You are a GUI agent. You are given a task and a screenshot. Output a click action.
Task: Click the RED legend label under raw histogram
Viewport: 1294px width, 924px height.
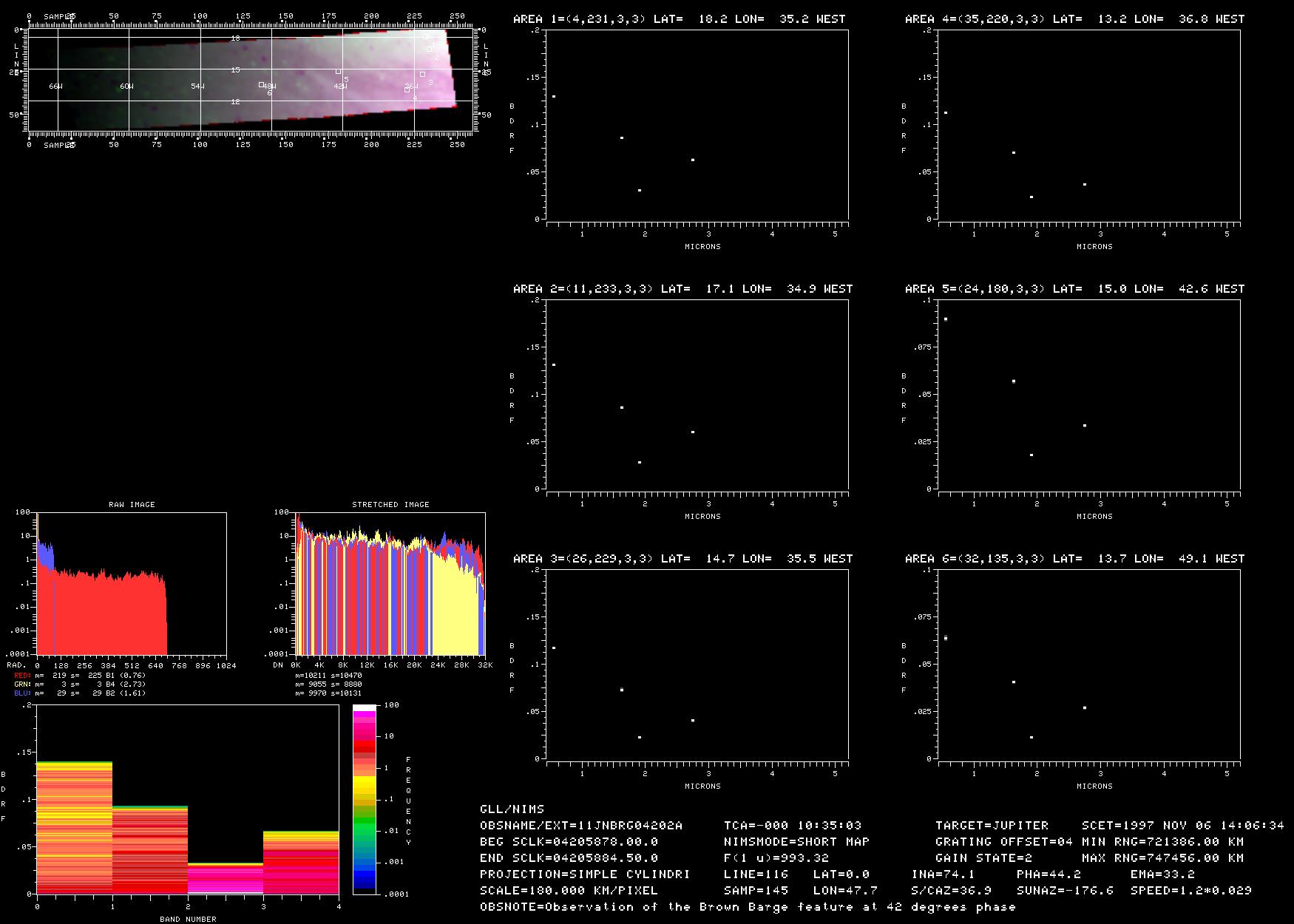click(x=22, y=675)
